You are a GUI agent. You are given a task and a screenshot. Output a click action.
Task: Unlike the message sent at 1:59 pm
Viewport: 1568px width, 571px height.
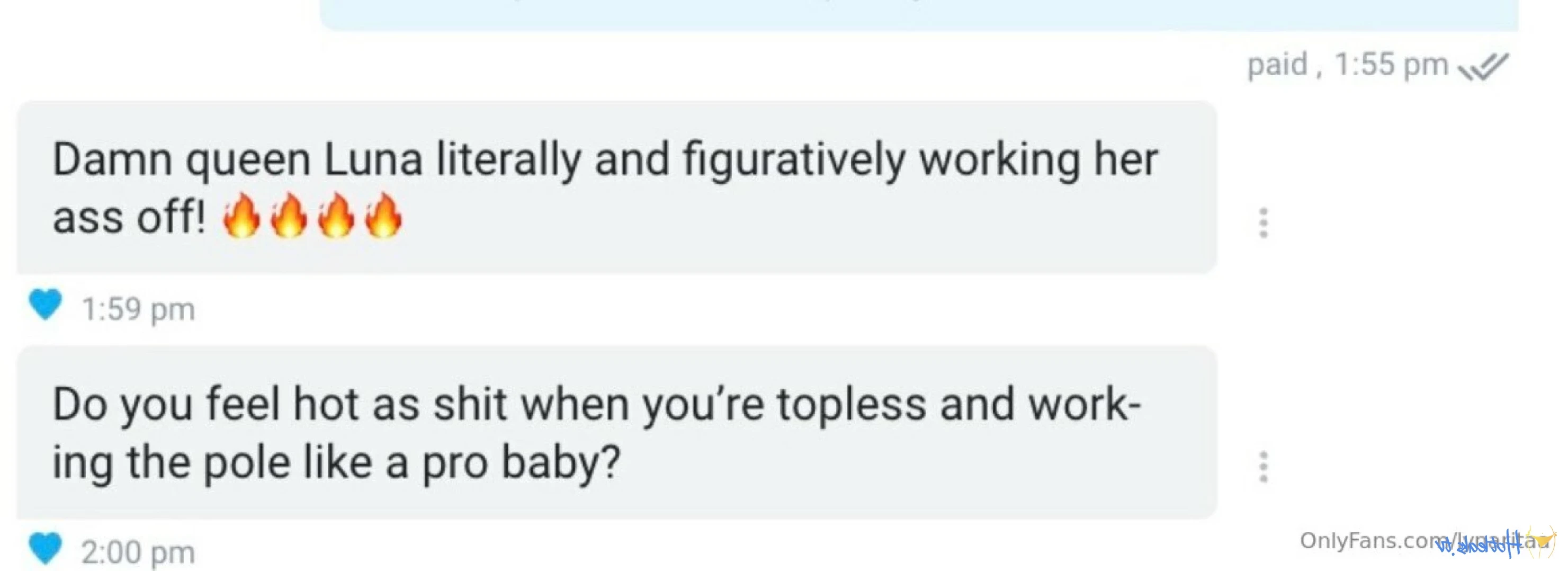45,304
